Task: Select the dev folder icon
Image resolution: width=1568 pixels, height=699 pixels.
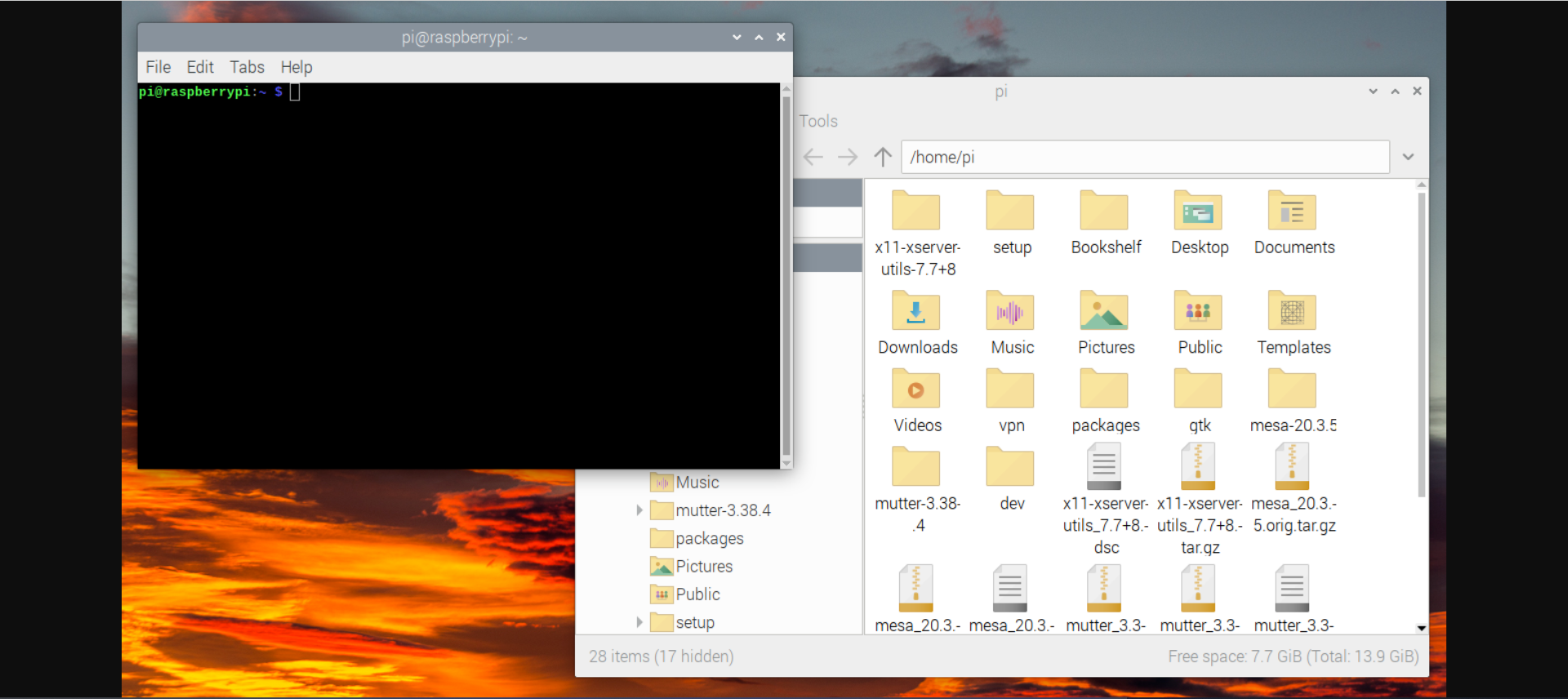Action: click(1010, 467)
